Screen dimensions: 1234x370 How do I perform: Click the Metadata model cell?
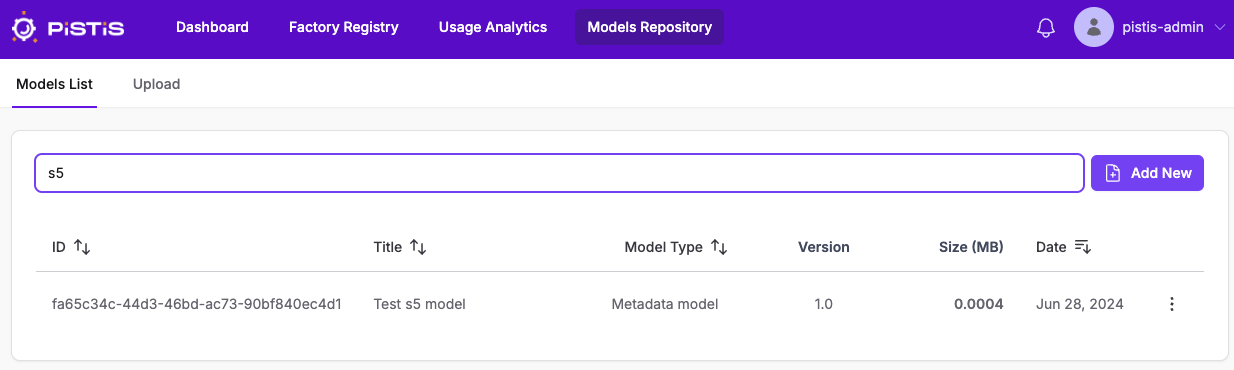click(x=665, y=304)
